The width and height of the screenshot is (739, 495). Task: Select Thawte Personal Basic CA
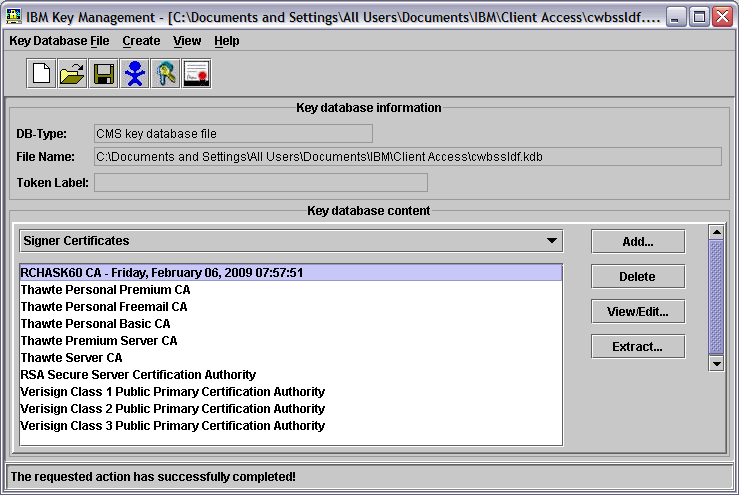click(291, 323)
